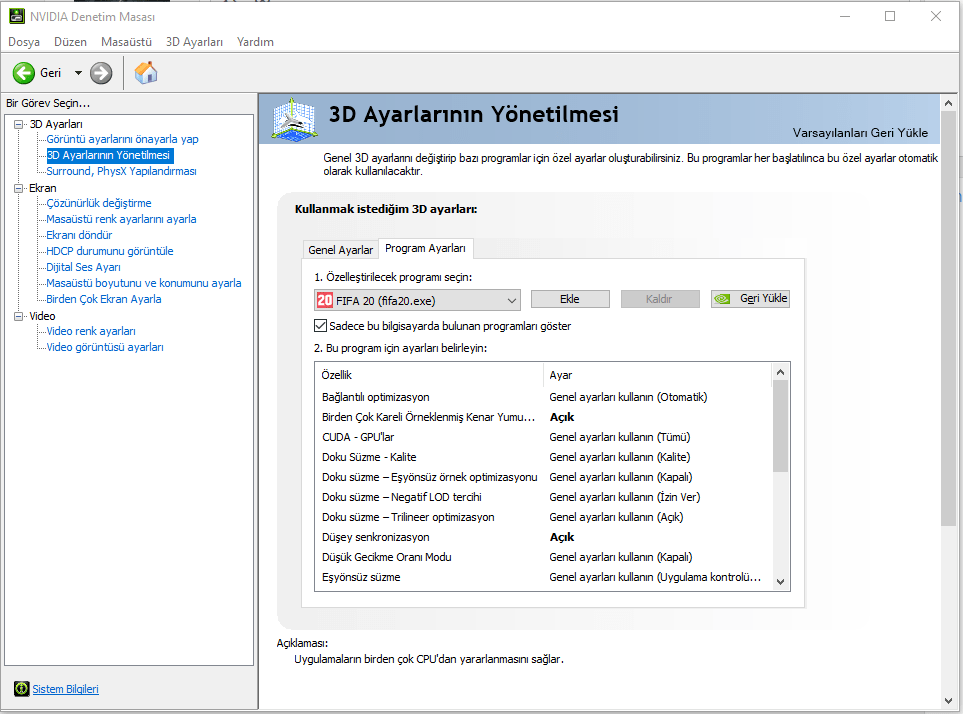Select Doku süzme – Negatif LOD tercihi
963x714 pixels.
tap(543, 497)
